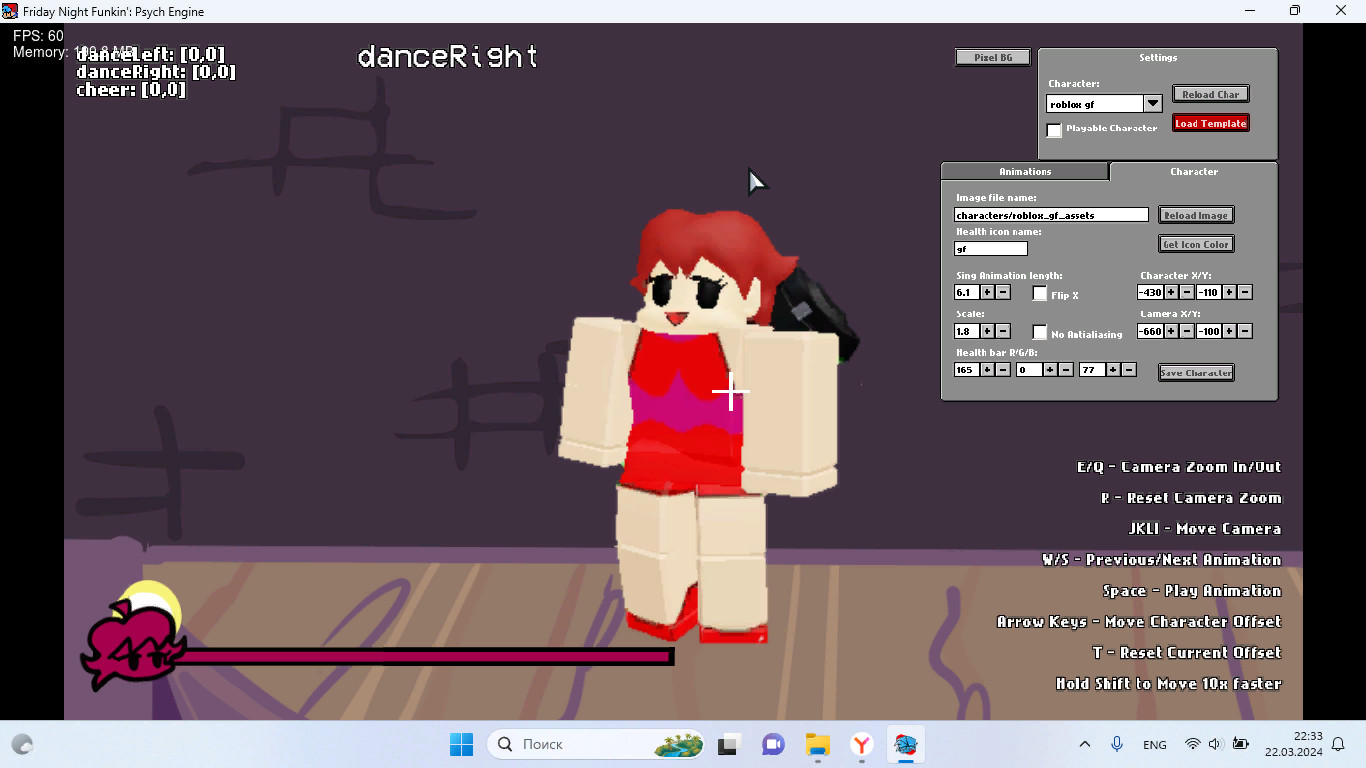Decrease Camera Y value with minus
This screenshot has width=1366, height=768.
click(1245, 331)
